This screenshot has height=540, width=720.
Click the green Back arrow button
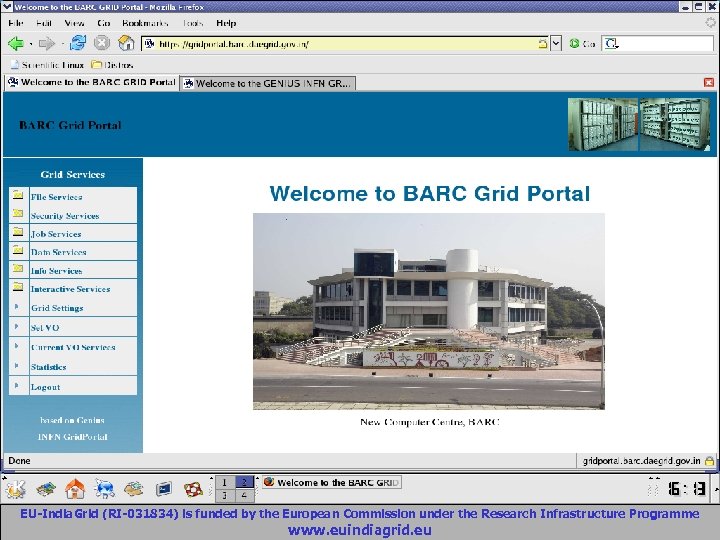[16, 44]
